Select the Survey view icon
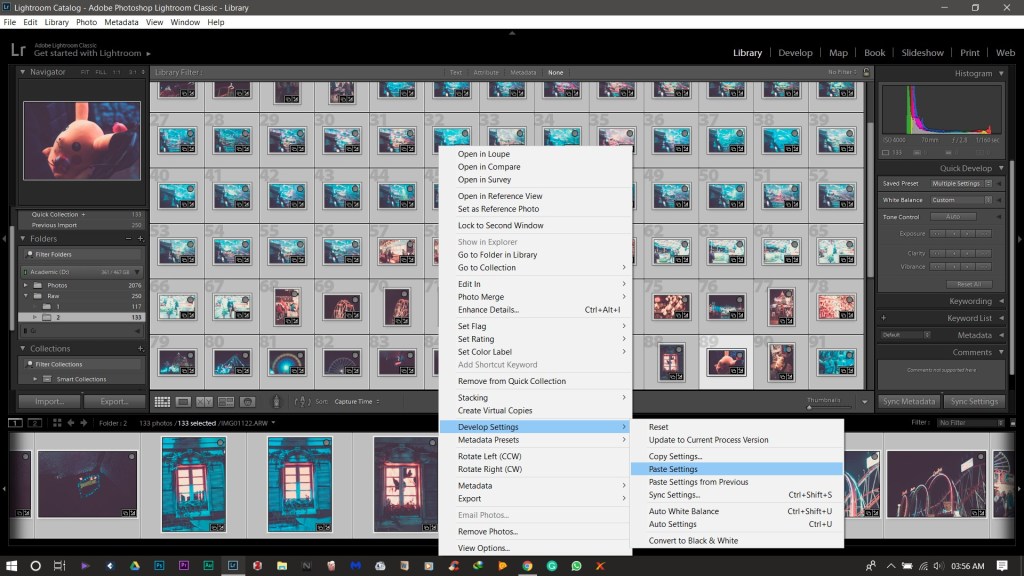 (x=227, y=401)
